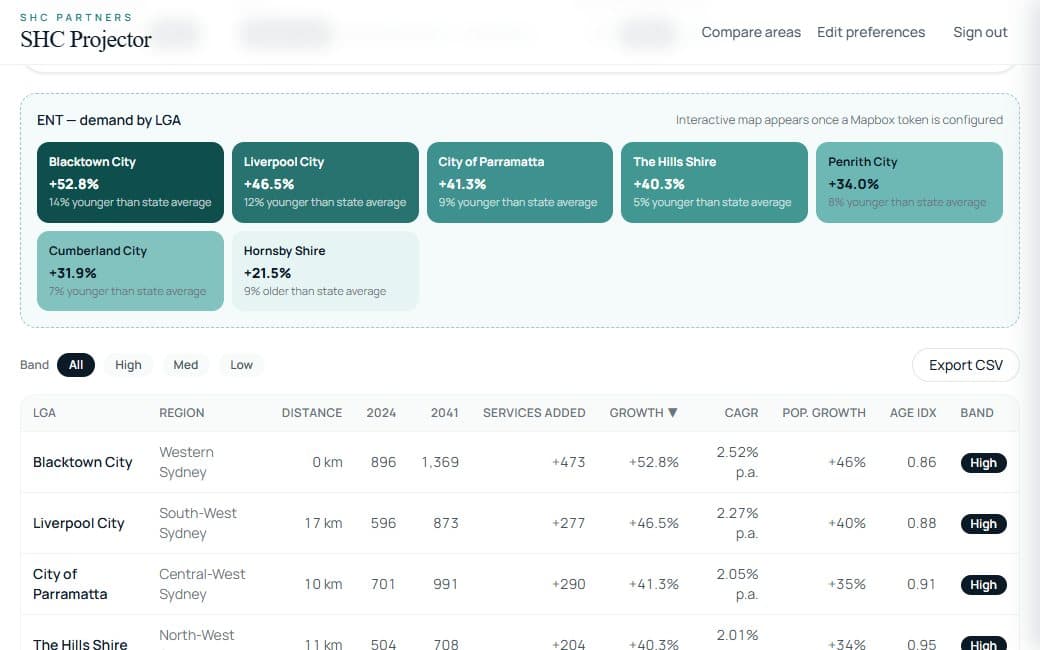Image resolution: width=1040 pixels, height=650 pixels.
Task: Filter by High band
Action: 128,365
